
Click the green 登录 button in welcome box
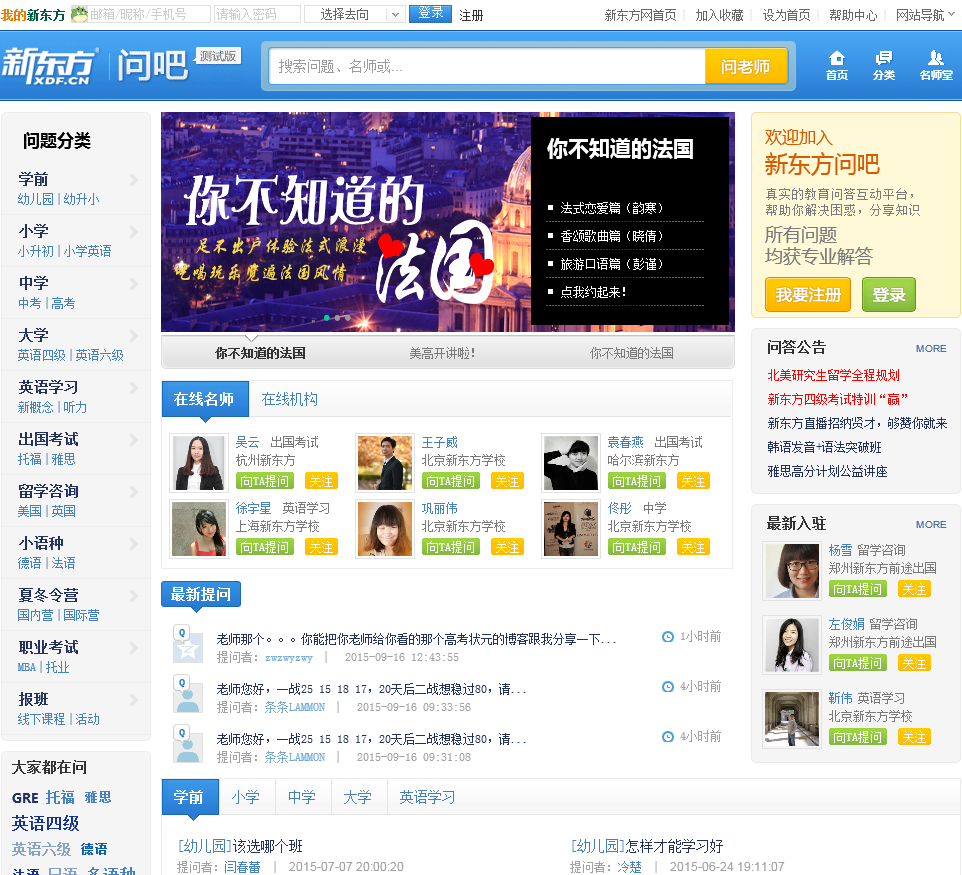pyautogui.click(x=888, y=295)
